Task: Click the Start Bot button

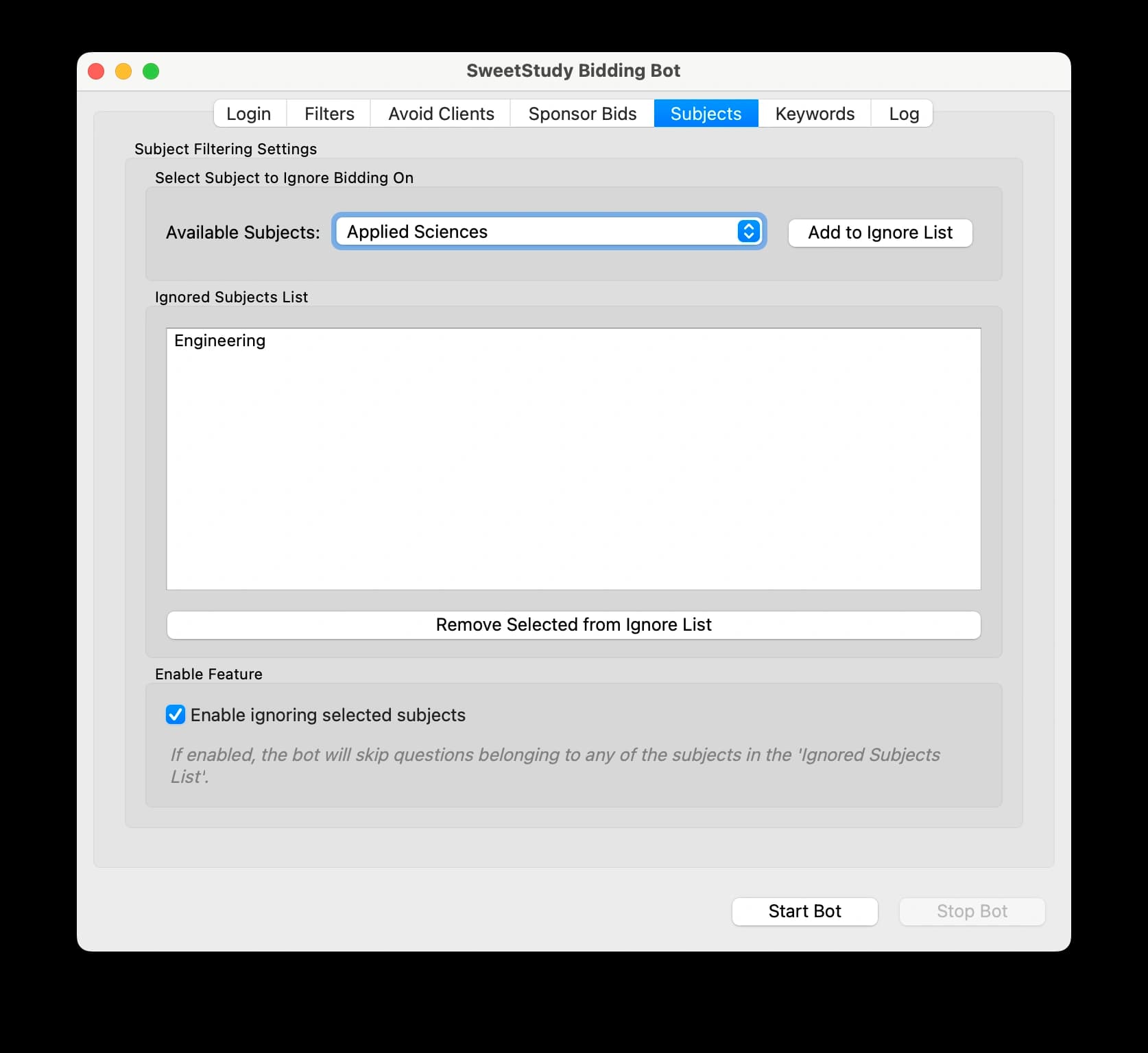Action: (804, 912)
